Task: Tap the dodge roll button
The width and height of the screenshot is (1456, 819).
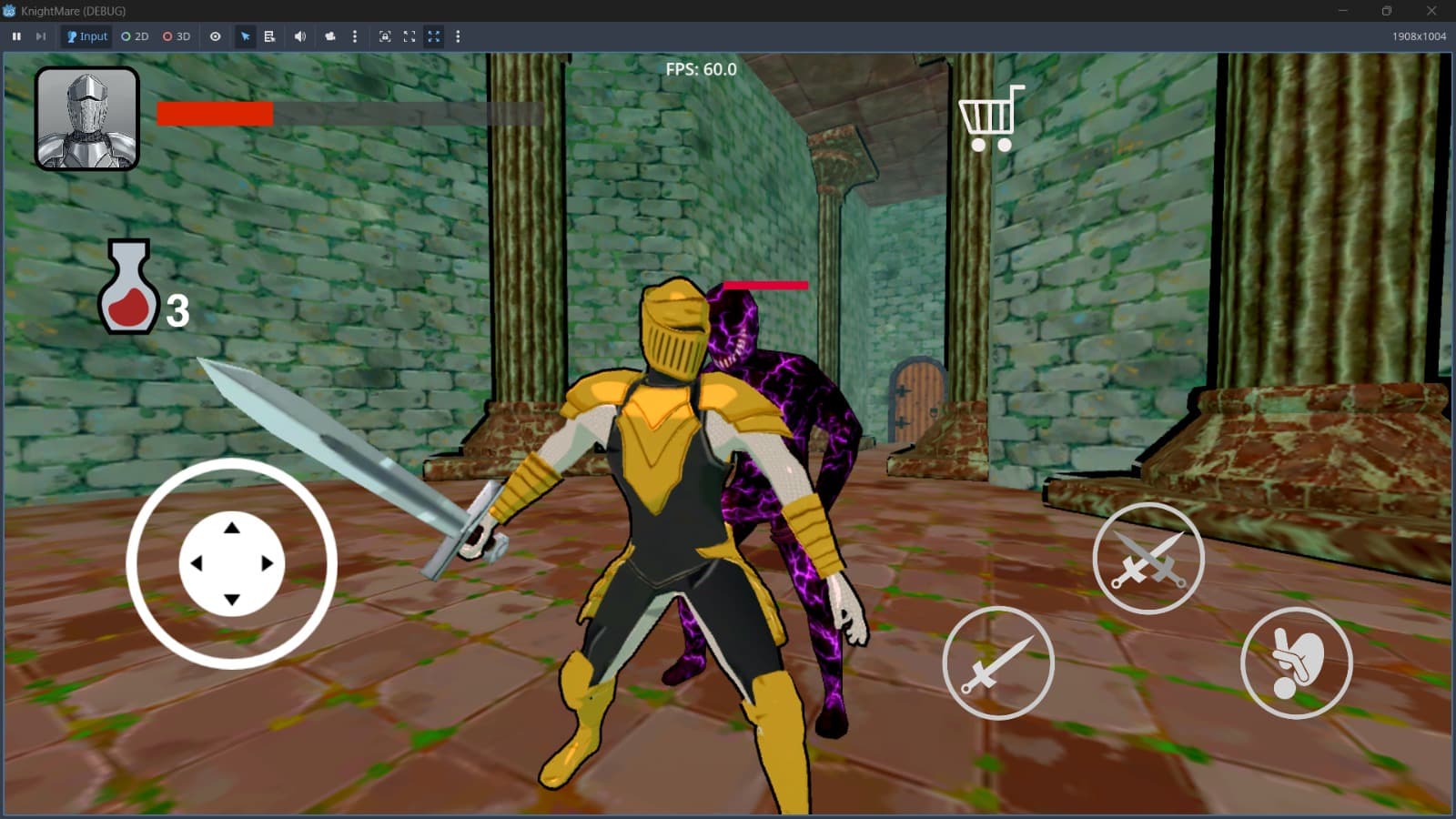Action: 1296,662
